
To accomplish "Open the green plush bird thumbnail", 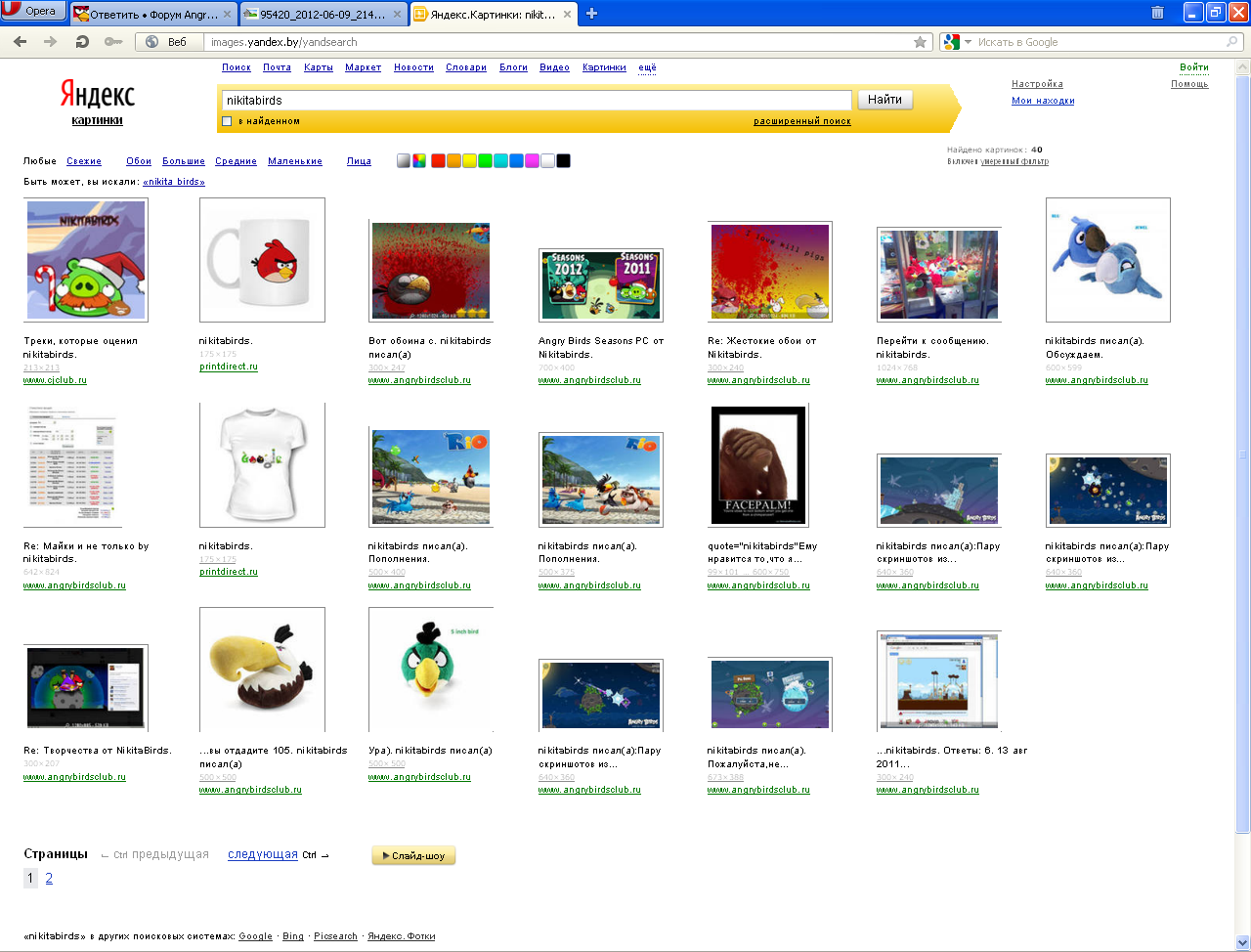I will [x=431, y=670].
